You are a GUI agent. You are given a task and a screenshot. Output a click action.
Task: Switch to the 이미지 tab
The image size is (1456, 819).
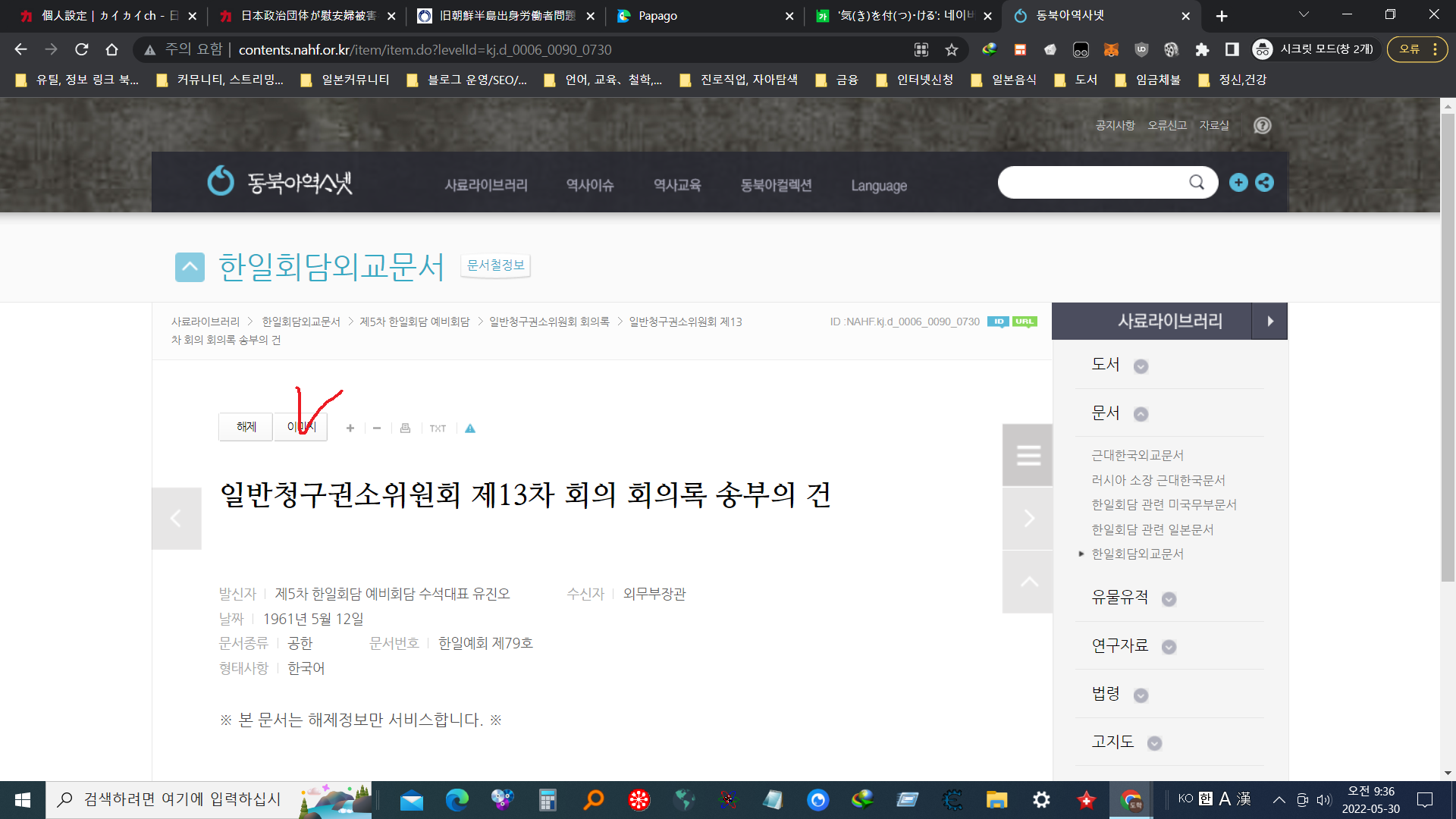coord(301,427)
